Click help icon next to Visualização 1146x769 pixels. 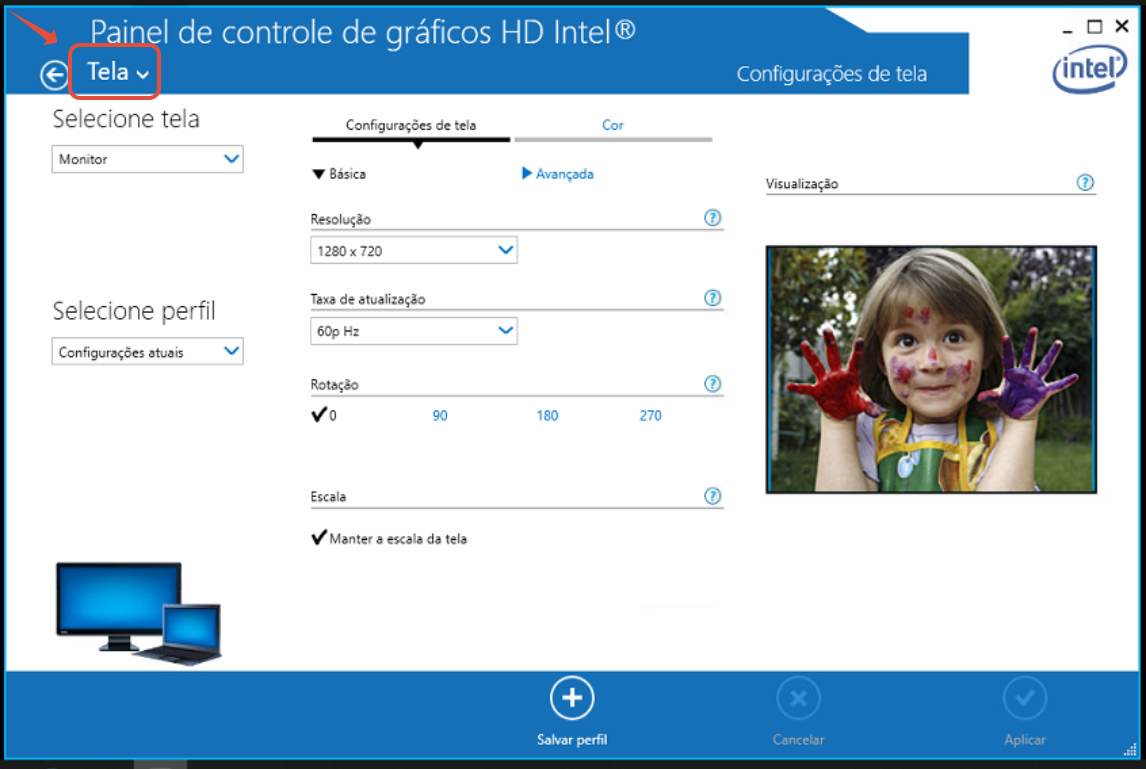click(1085, 182)
